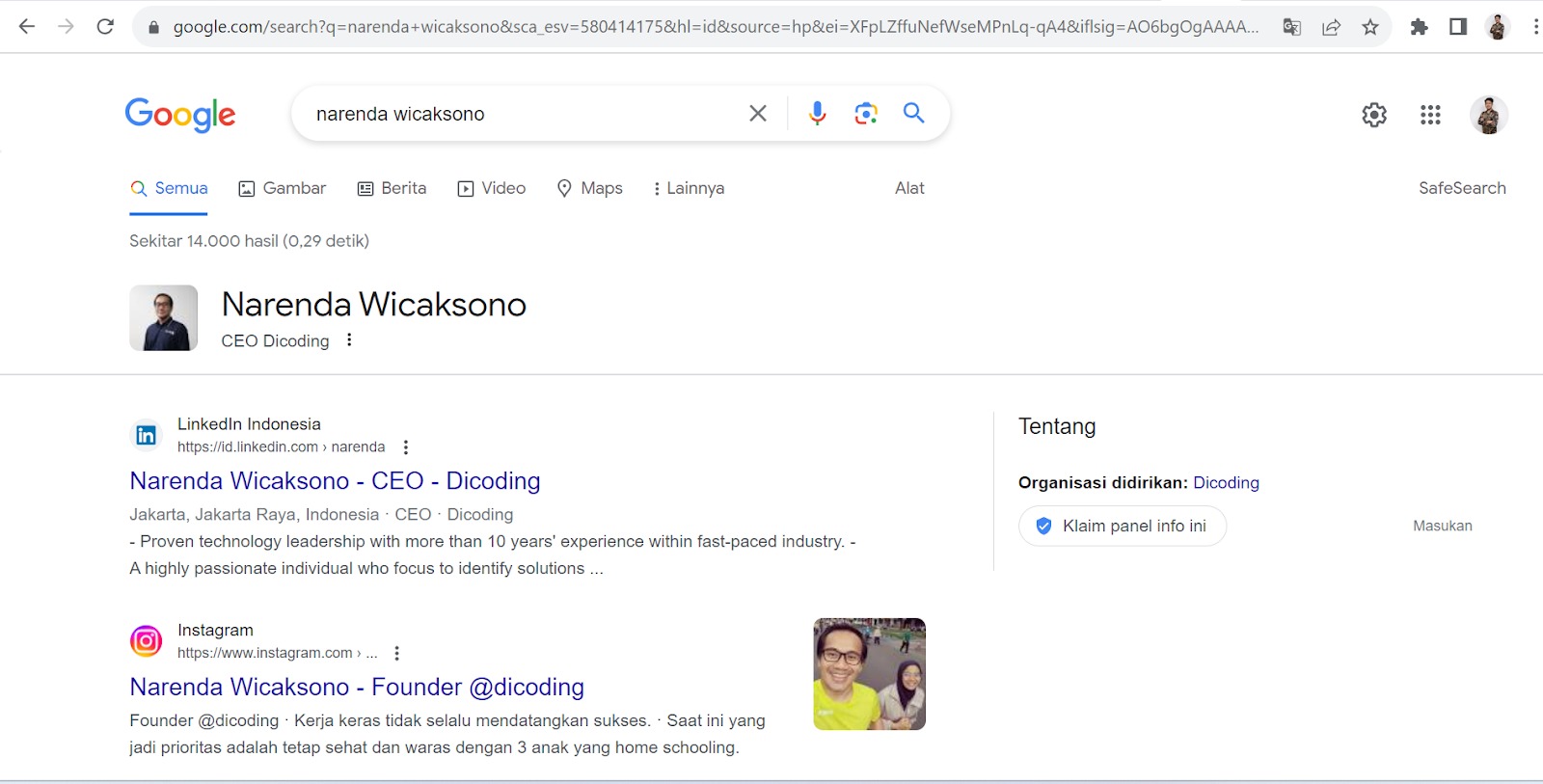Click the Dicoding organization link
This screenshot has height=784, width=1543.
click(1226, 482)
